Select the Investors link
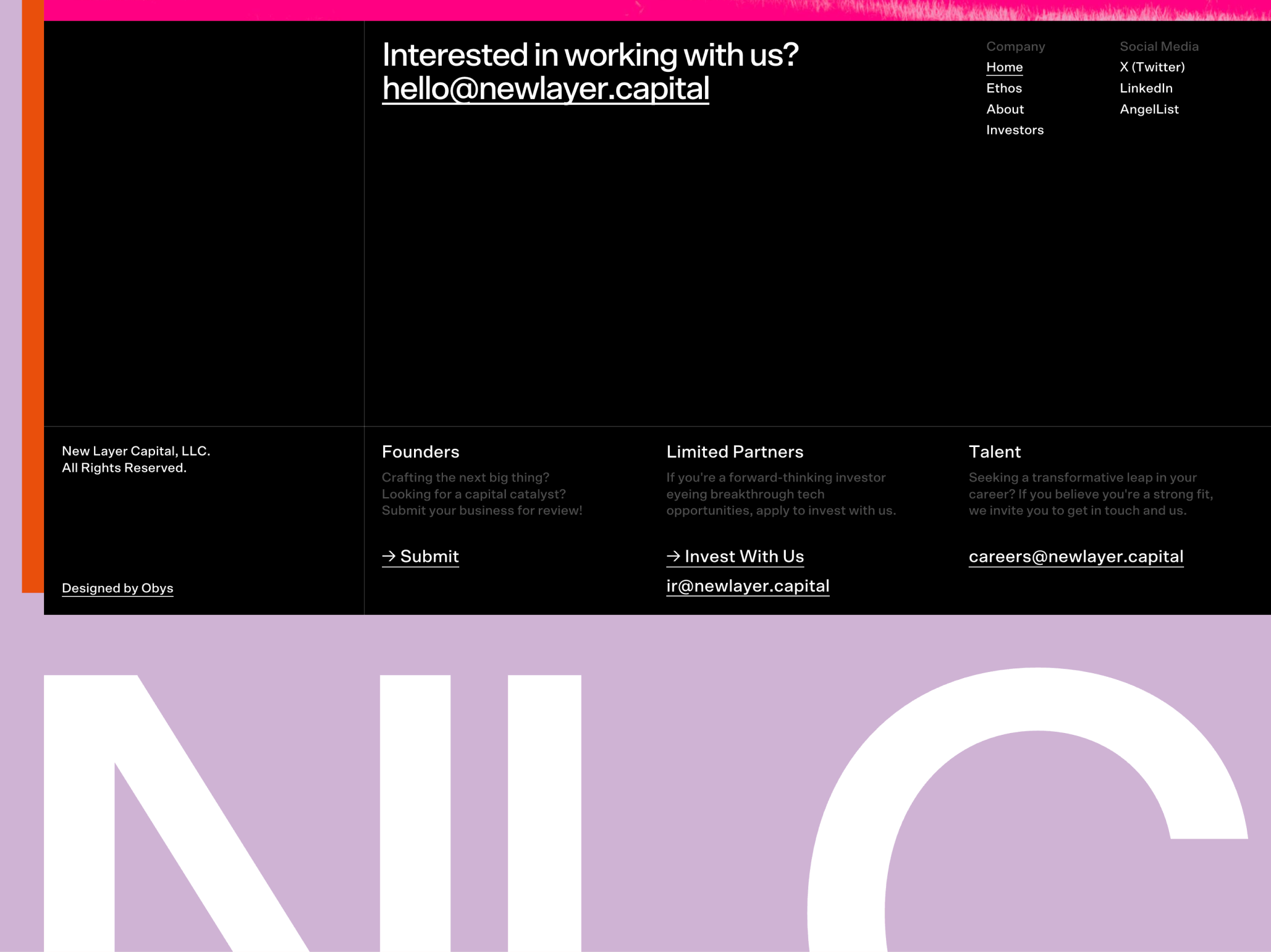This screenshot has height=952, width=1271. (1015, 130)
